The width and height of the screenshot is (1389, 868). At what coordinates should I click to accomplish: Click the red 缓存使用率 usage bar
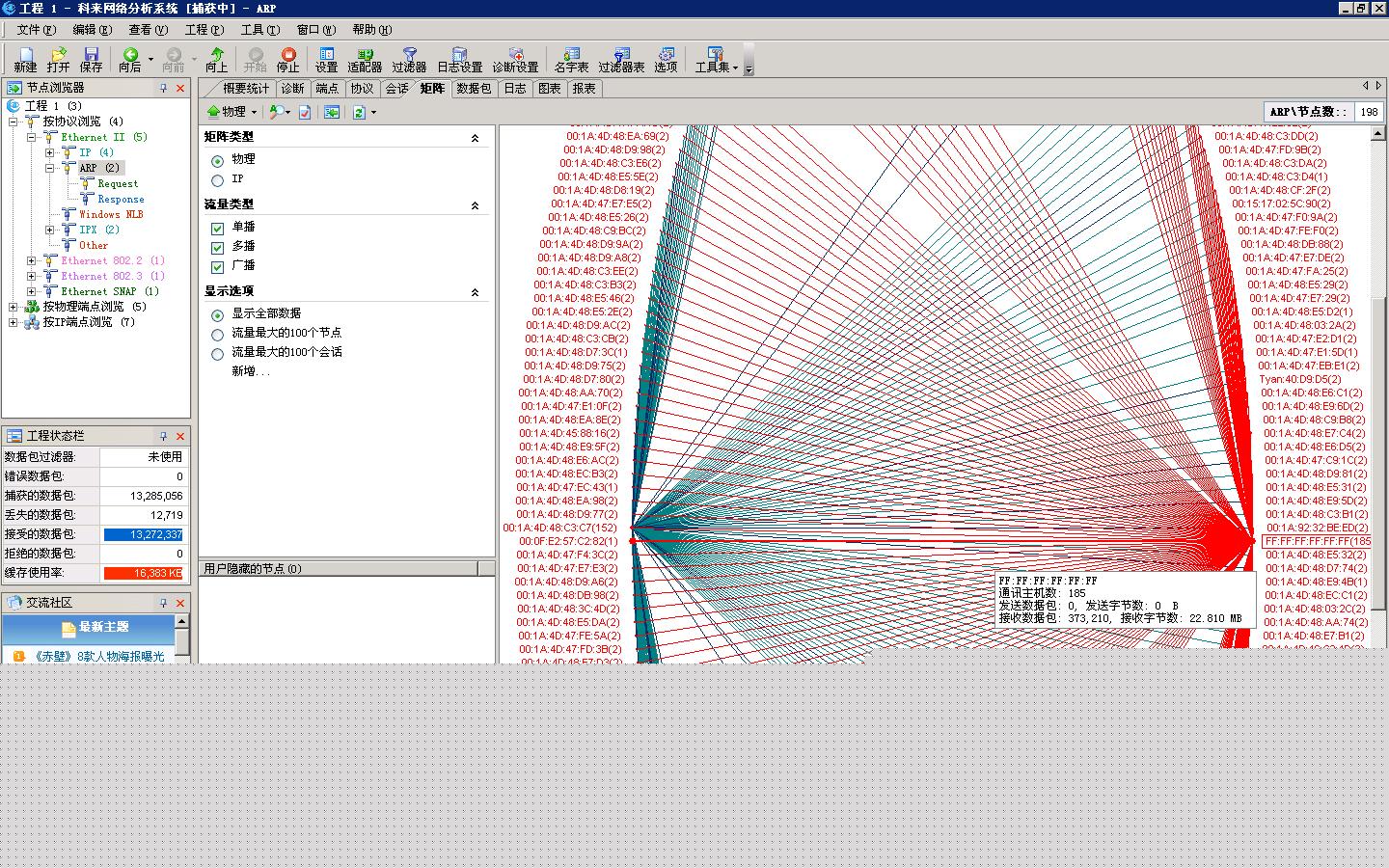[144, 573]
